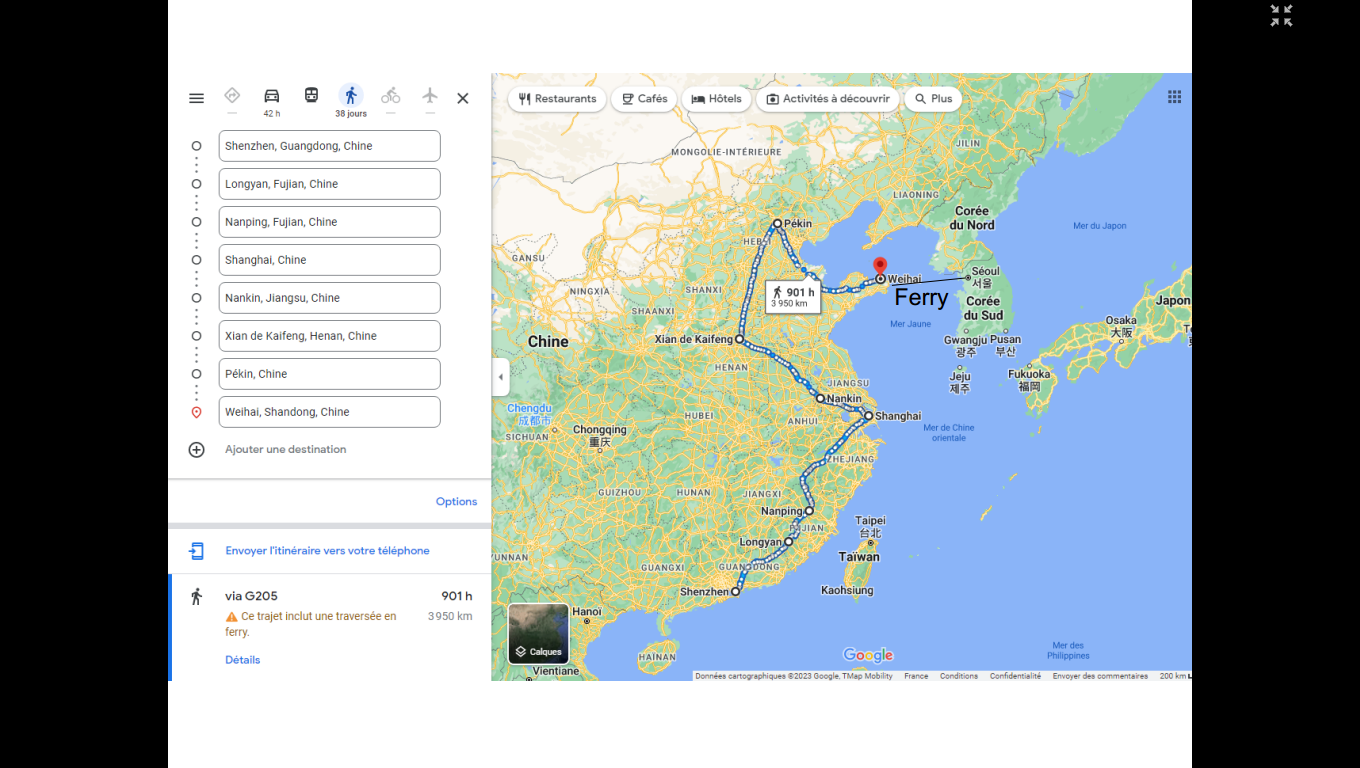Click the Google logo on map
Image resolution: width=1360 pixels, height=768 pixels.
click(868, 655)
